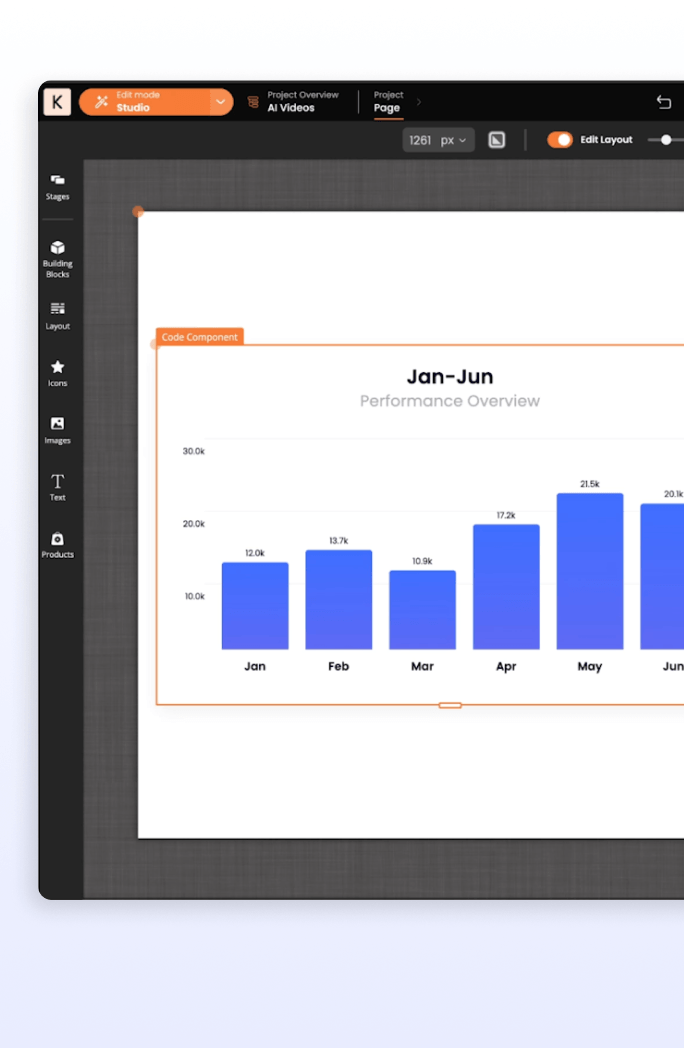
Task: Select the Text tool
Action: click(x=58, y=487)
